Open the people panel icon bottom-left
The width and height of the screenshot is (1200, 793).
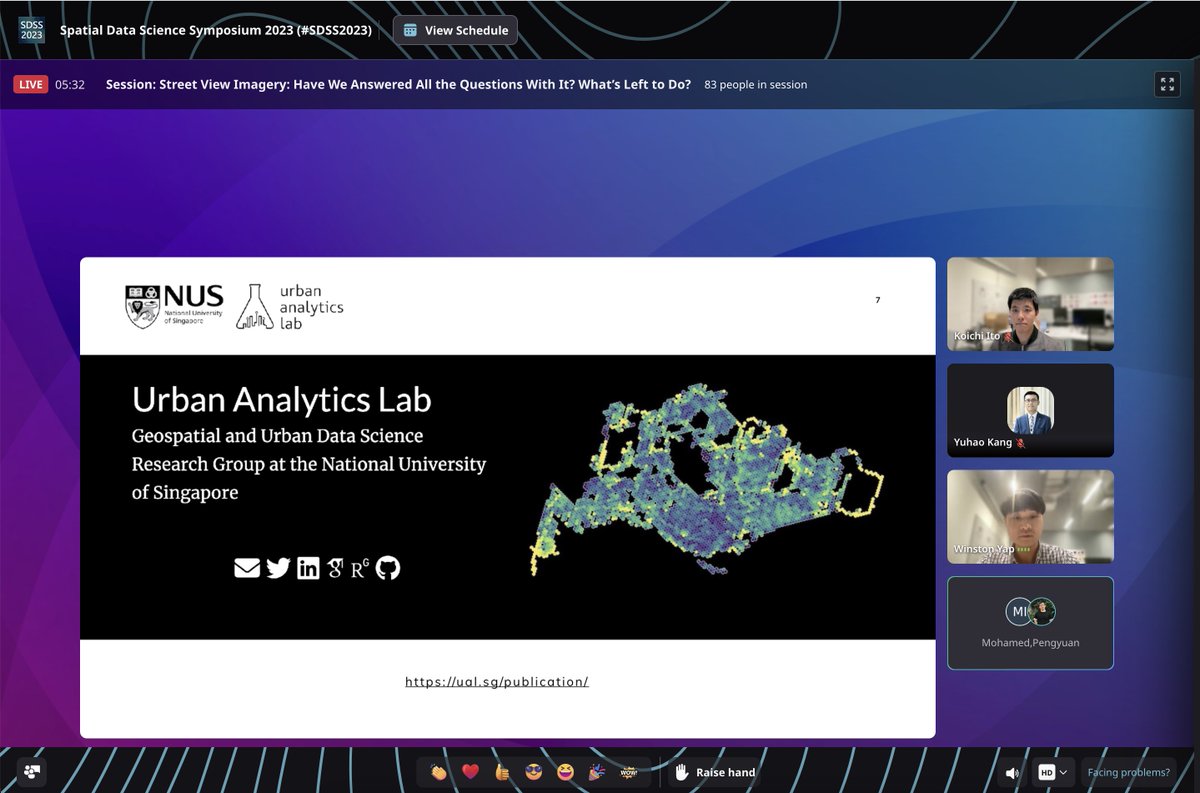click(x=32, y=772)
